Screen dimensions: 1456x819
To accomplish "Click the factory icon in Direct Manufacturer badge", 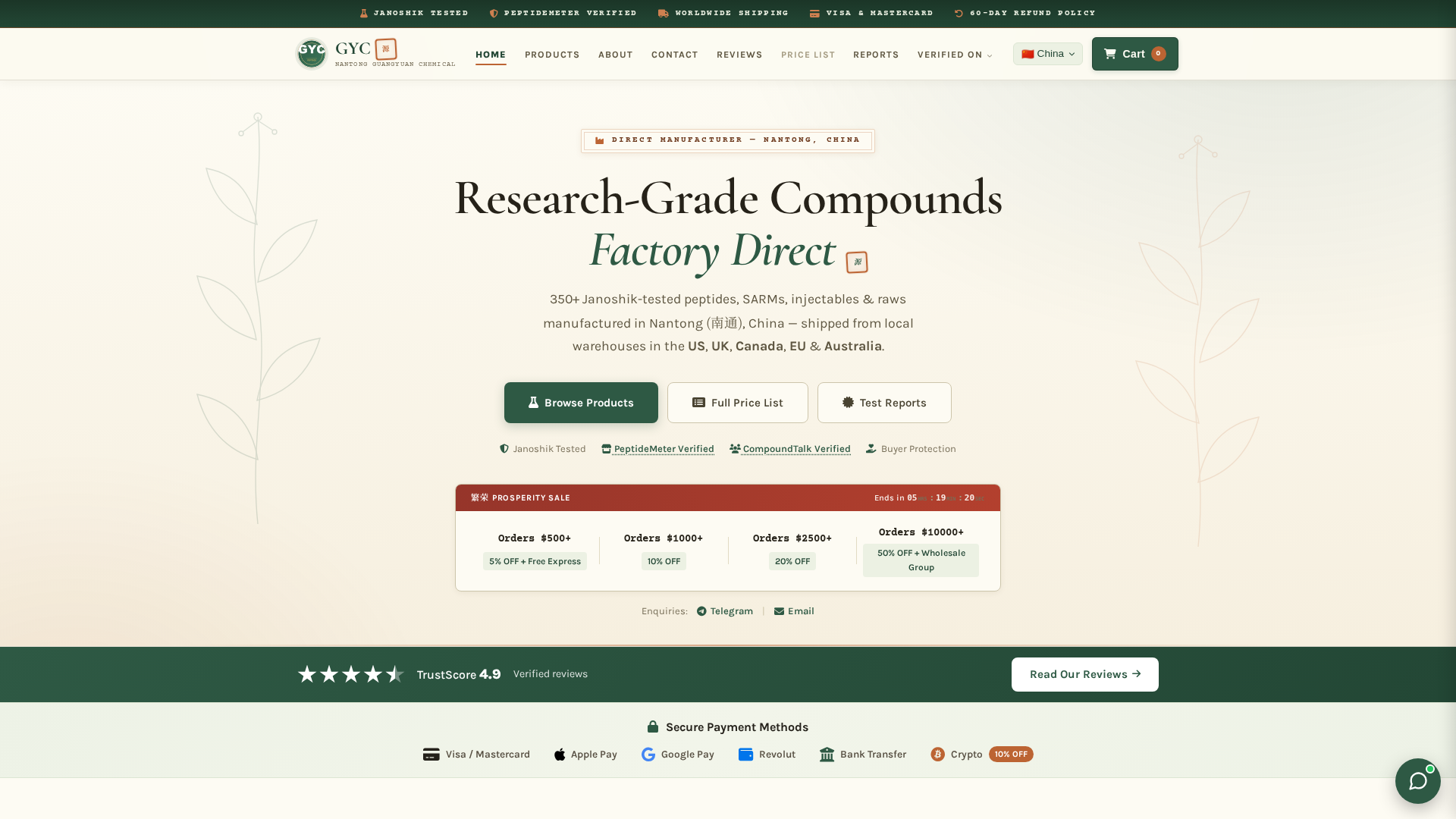I will (600, 140).
